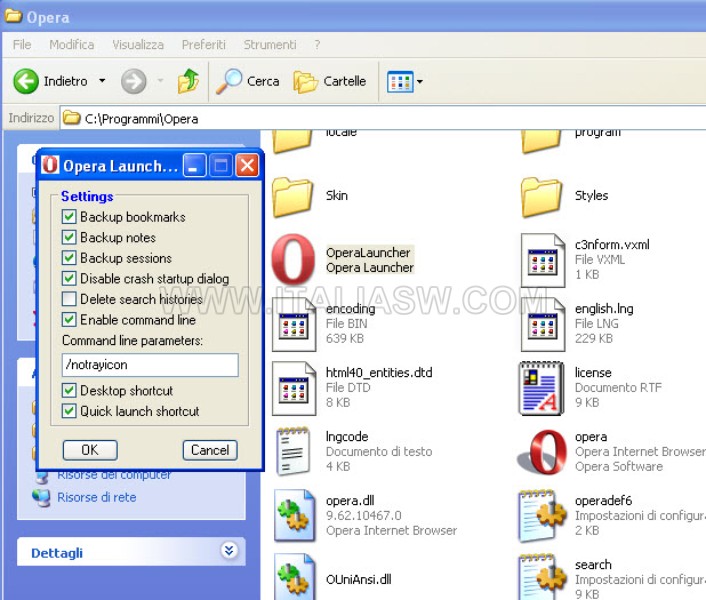The height and width of the screenshot is (600, 706).
Task: Toggle the Backup bookmarks checkbox
Action: (69, 217)
